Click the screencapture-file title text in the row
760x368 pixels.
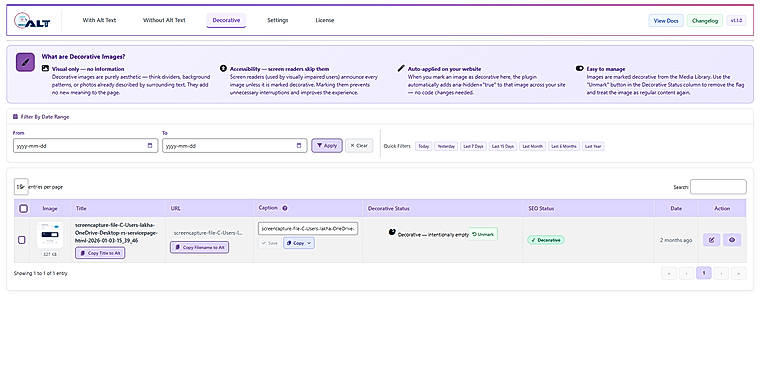(116, 233)
